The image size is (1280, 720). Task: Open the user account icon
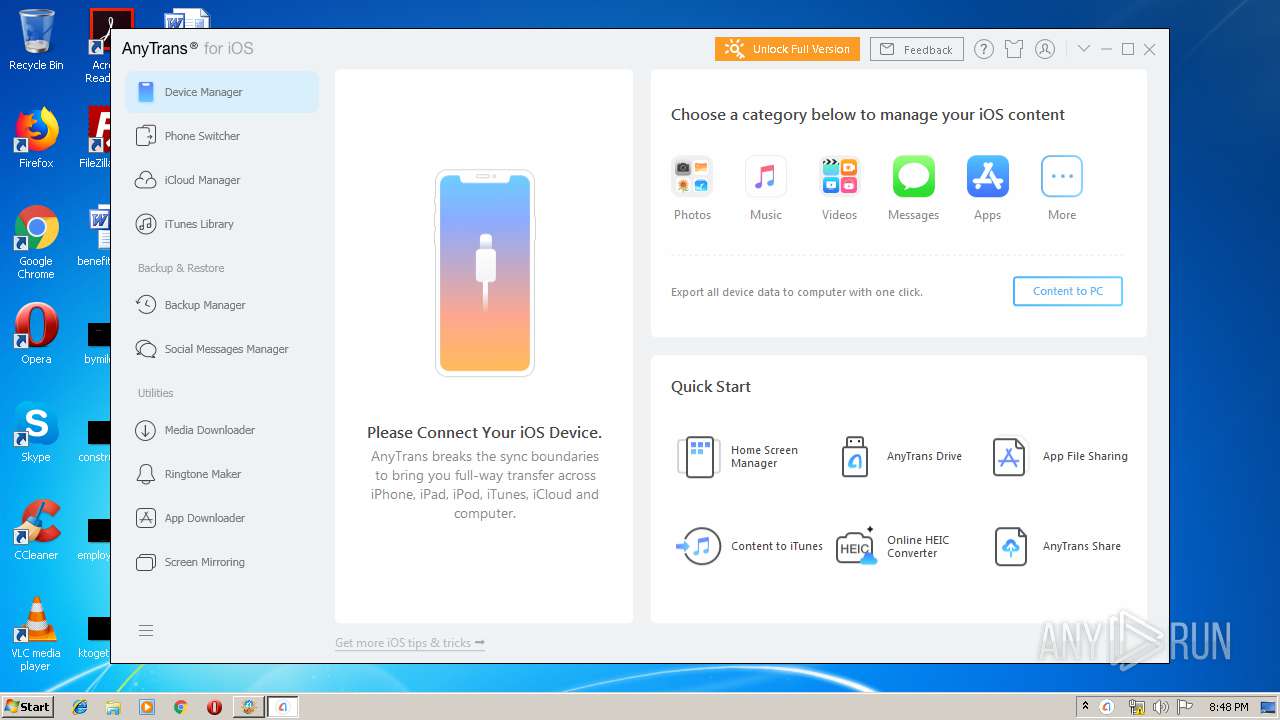click(1045, 49)
